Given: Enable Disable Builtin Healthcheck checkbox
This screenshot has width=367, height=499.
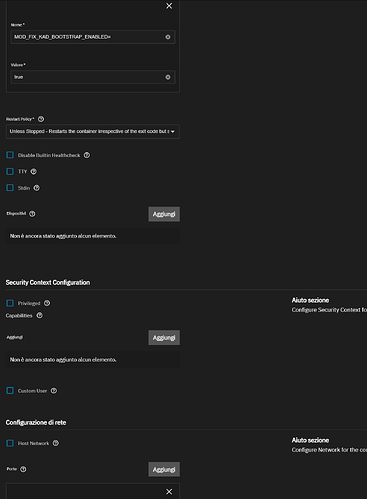Looking at the screenshot, I should coord(10,155).
